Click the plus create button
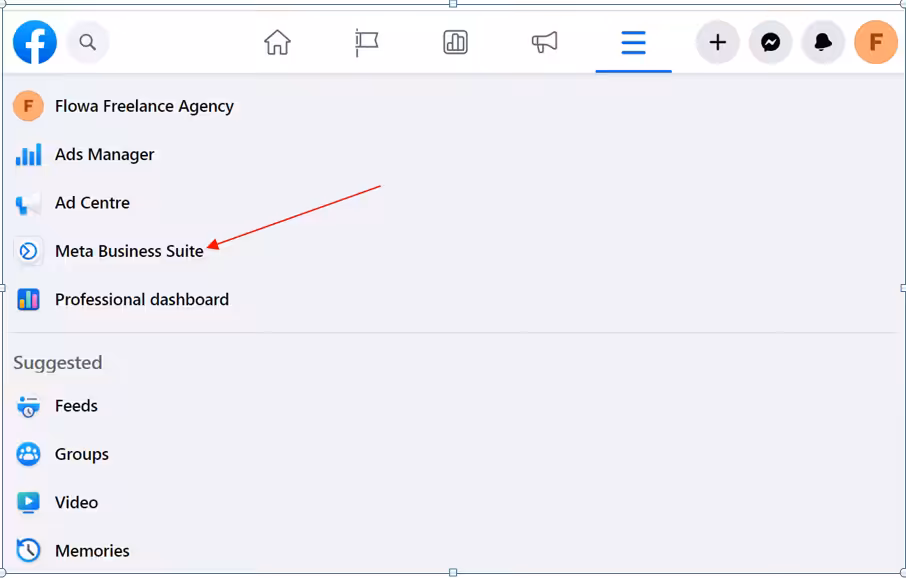Screen dimensions: 906x578 click(x=718, y=42)
